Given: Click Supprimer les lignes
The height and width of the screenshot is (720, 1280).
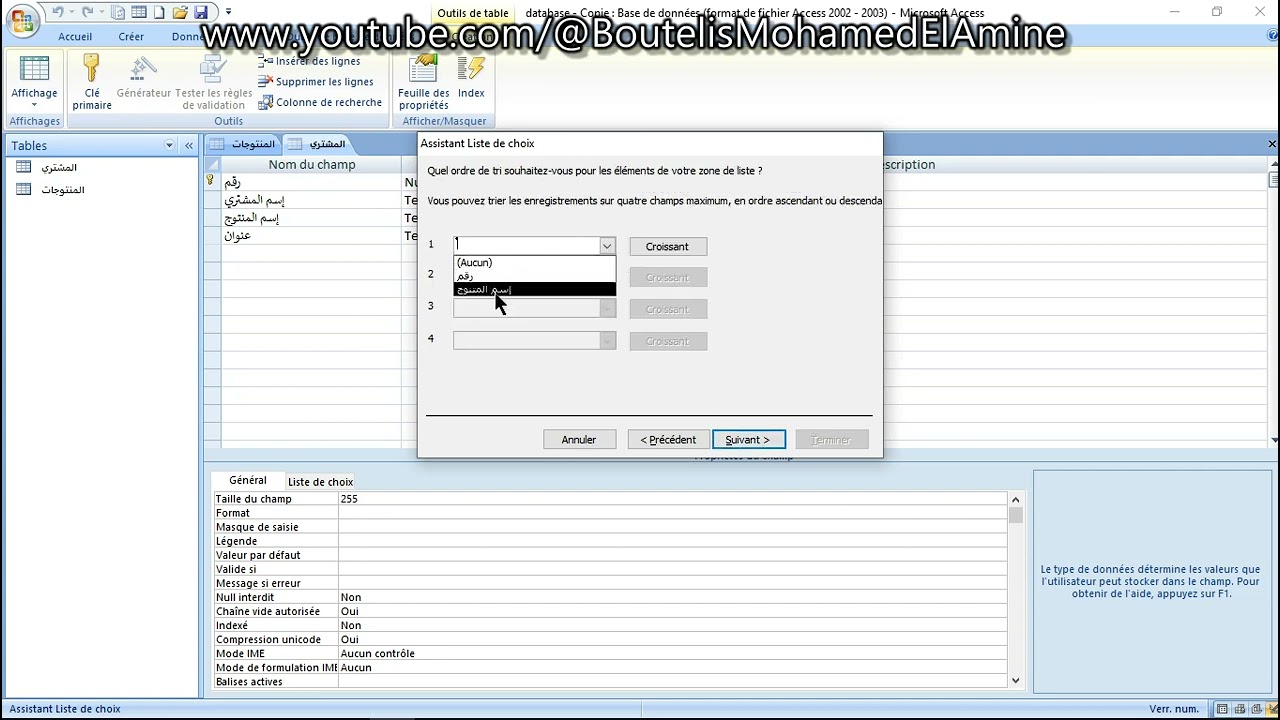Looking at the screenshot, I should [316, 82].
